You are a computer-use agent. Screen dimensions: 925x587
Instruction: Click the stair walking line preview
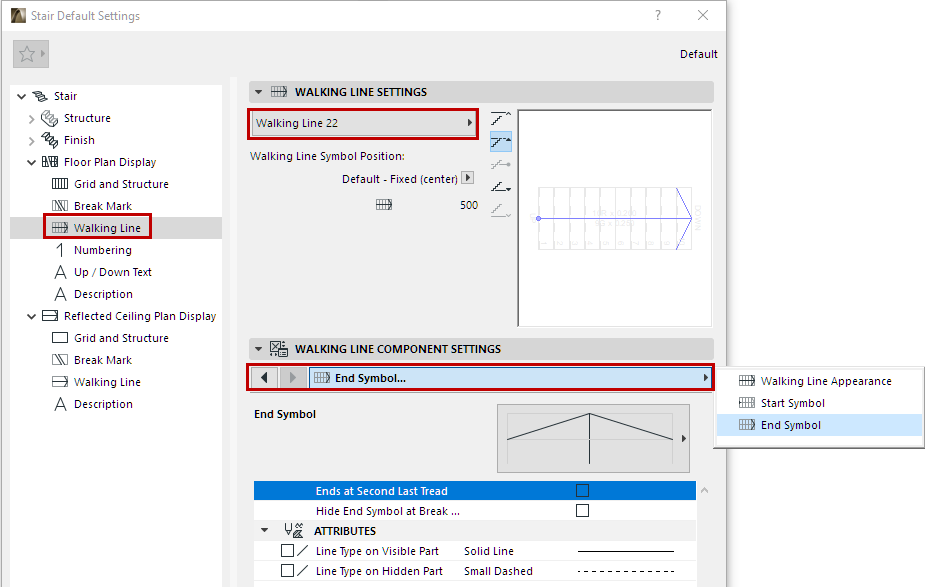615,218
